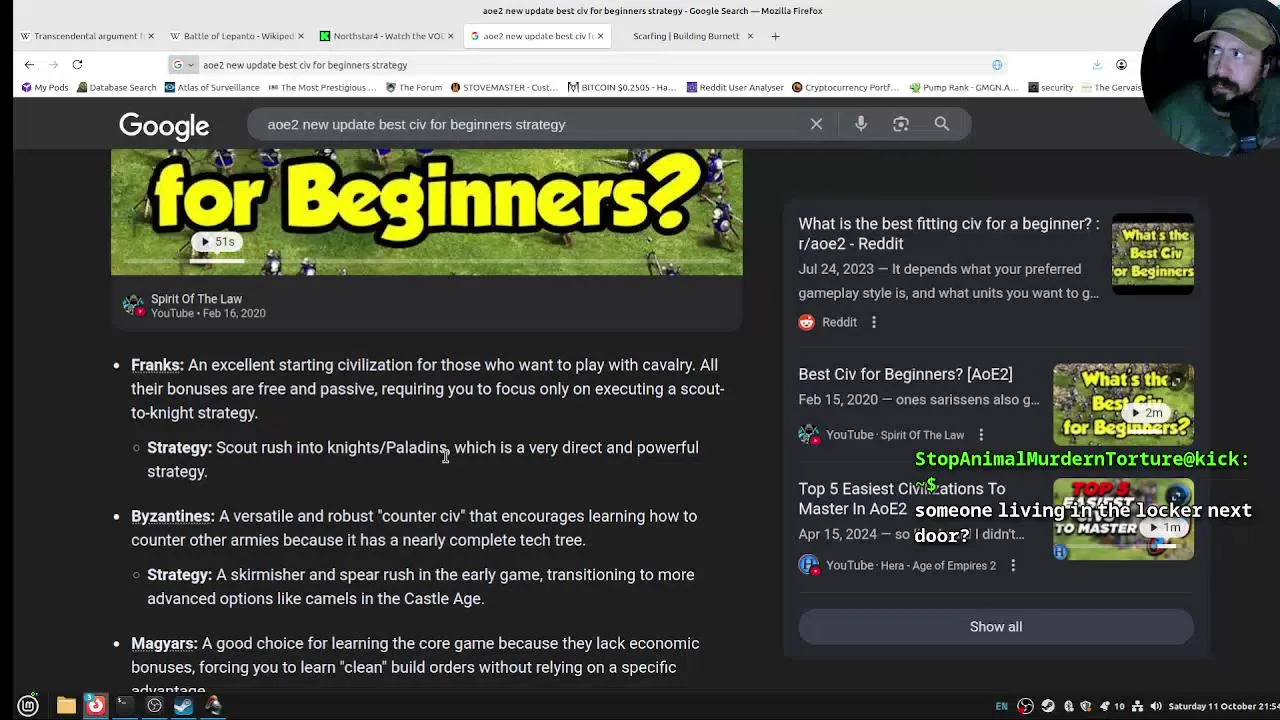
Task: Open The Forum bookmark
Action: pyautogui.click(x=413, y=87)
